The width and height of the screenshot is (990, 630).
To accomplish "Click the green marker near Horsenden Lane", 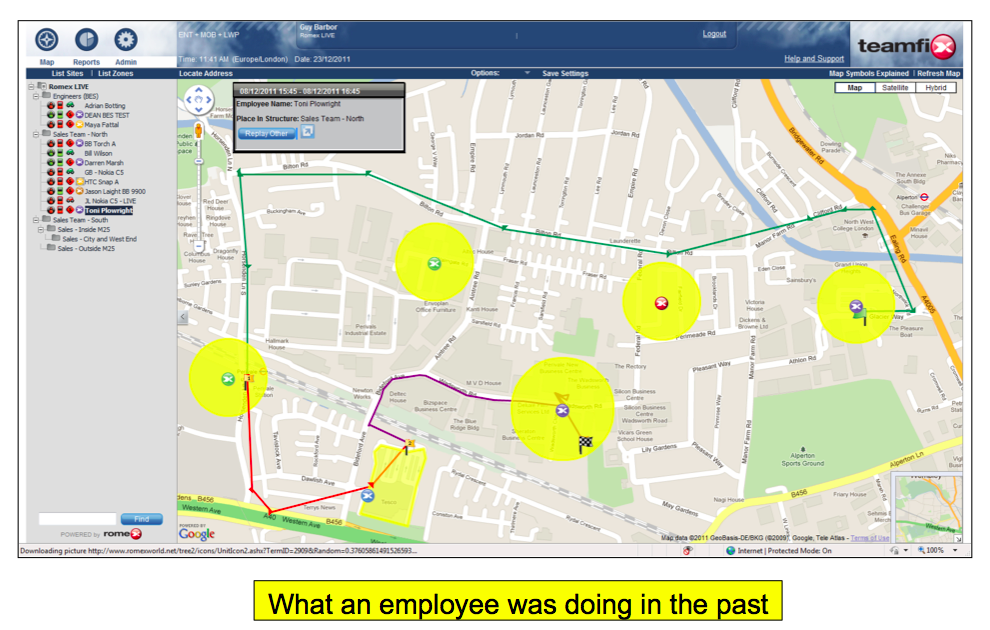I will coord(228,379).
